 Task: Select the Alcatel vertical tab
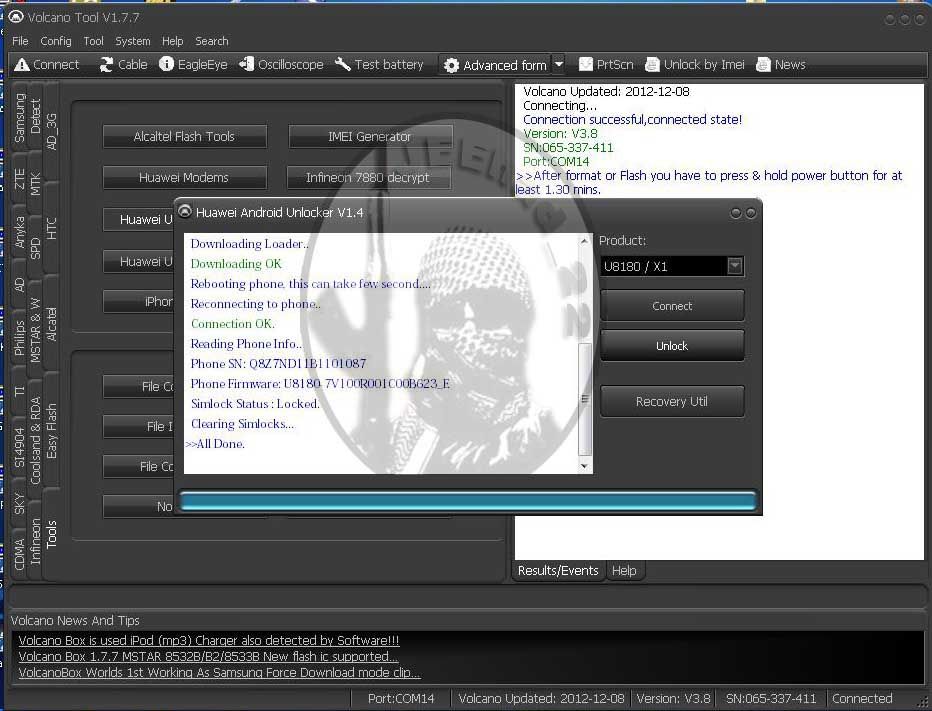tap(52, 324)
